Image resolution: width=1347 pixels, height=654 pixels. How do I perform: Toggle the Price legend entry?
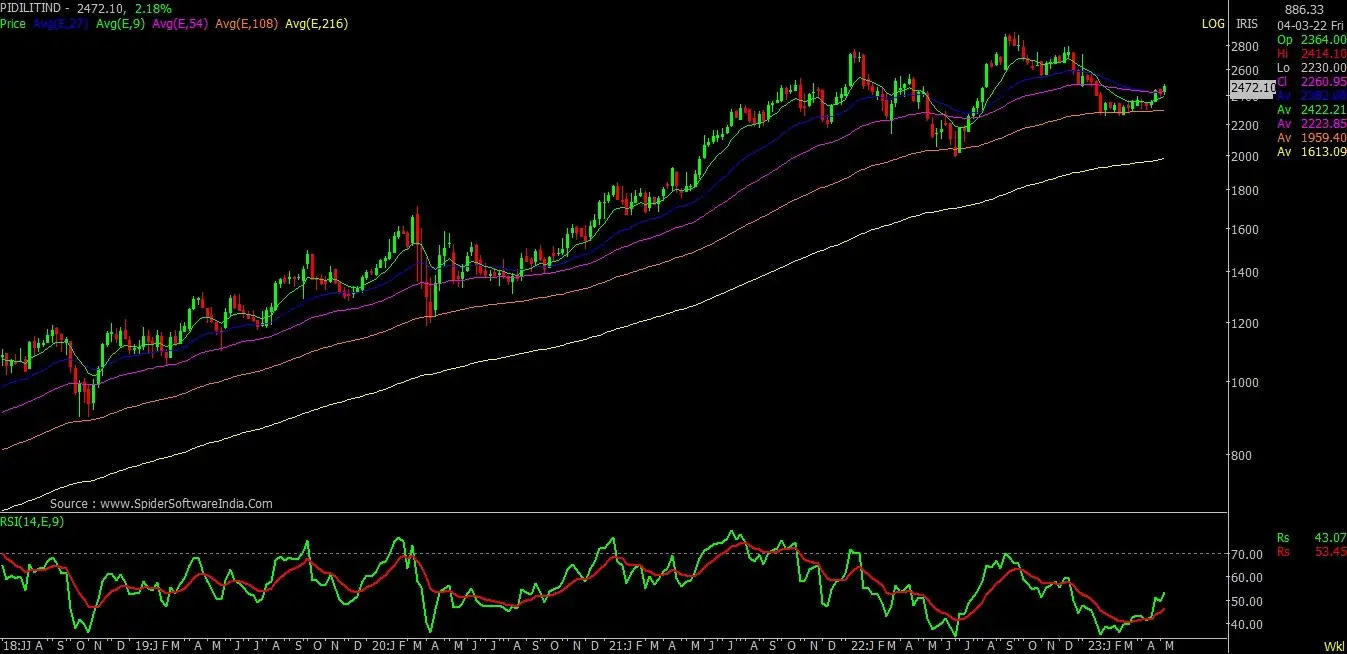click(12, 23)
